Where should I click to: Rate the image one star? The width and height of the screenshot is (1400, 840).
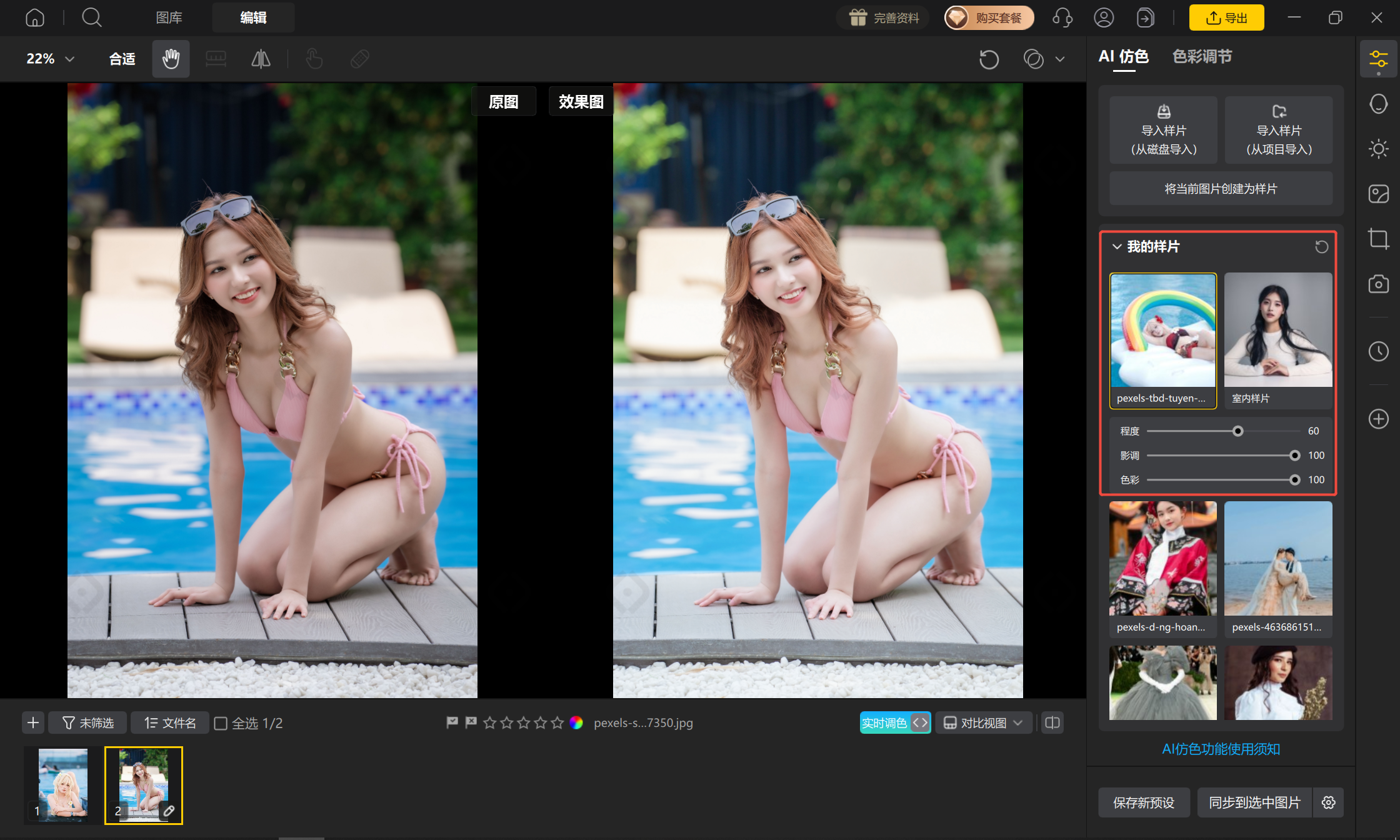click(490, 723)
